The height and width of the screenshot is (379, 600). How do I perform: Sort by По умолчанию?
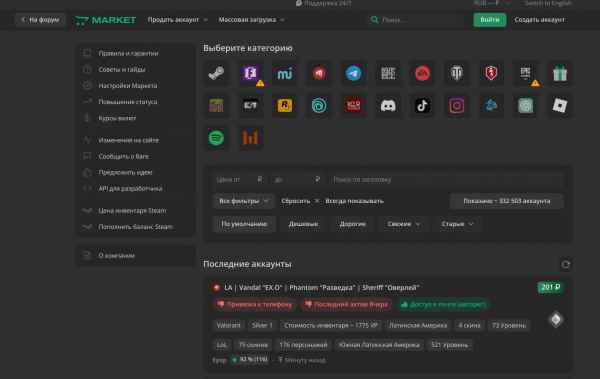(x=244, y=224)
